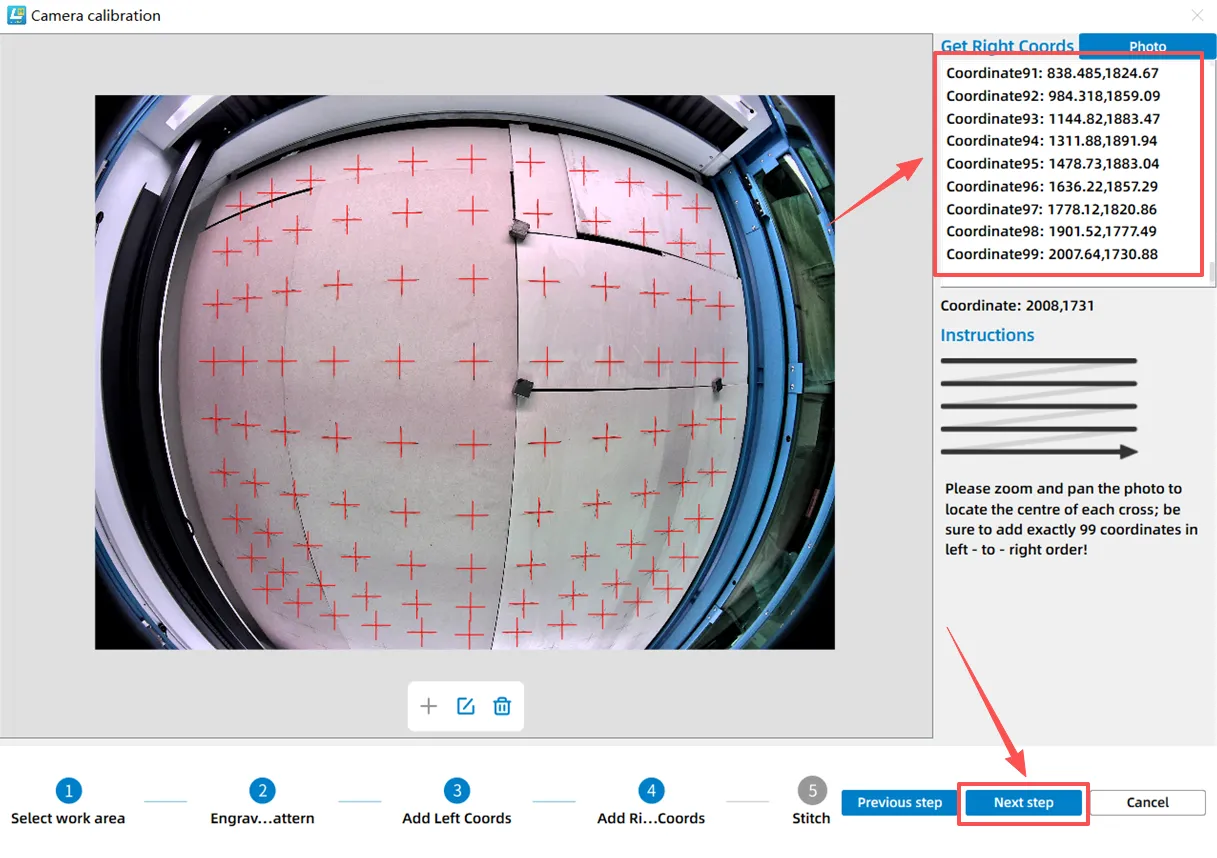Proceed with the Next step button
Viewport: 1217px width, 858px height.
(x=1023, y=803)
